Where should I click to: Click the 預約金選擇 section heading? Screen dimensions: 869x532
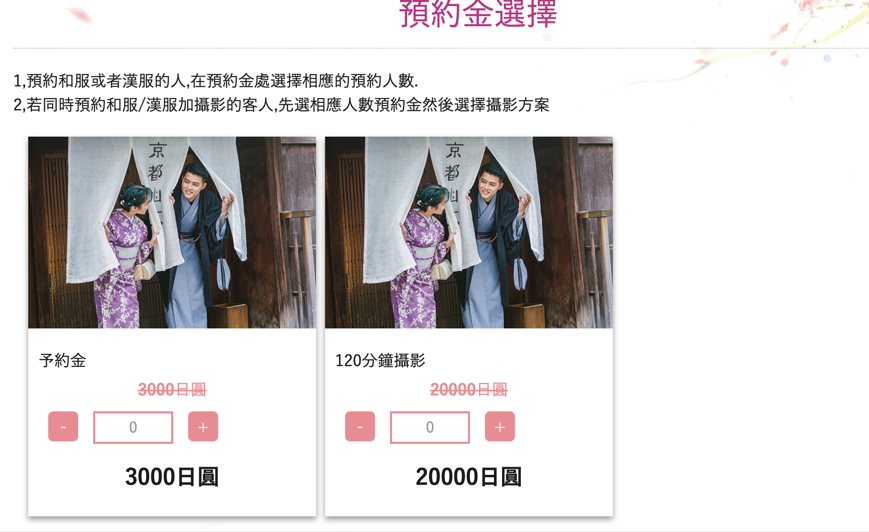pos(478,13)
